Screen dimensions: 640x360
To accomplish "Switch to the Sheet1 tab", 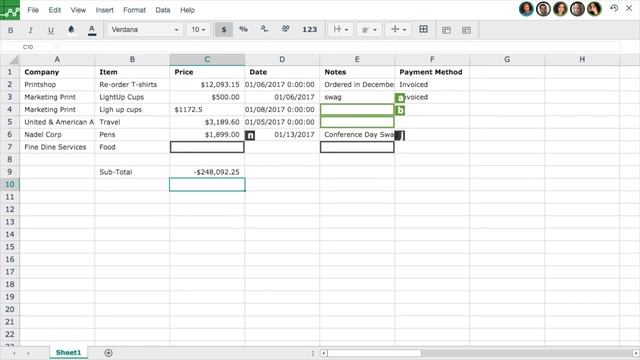I will click(x=68, y=352).
